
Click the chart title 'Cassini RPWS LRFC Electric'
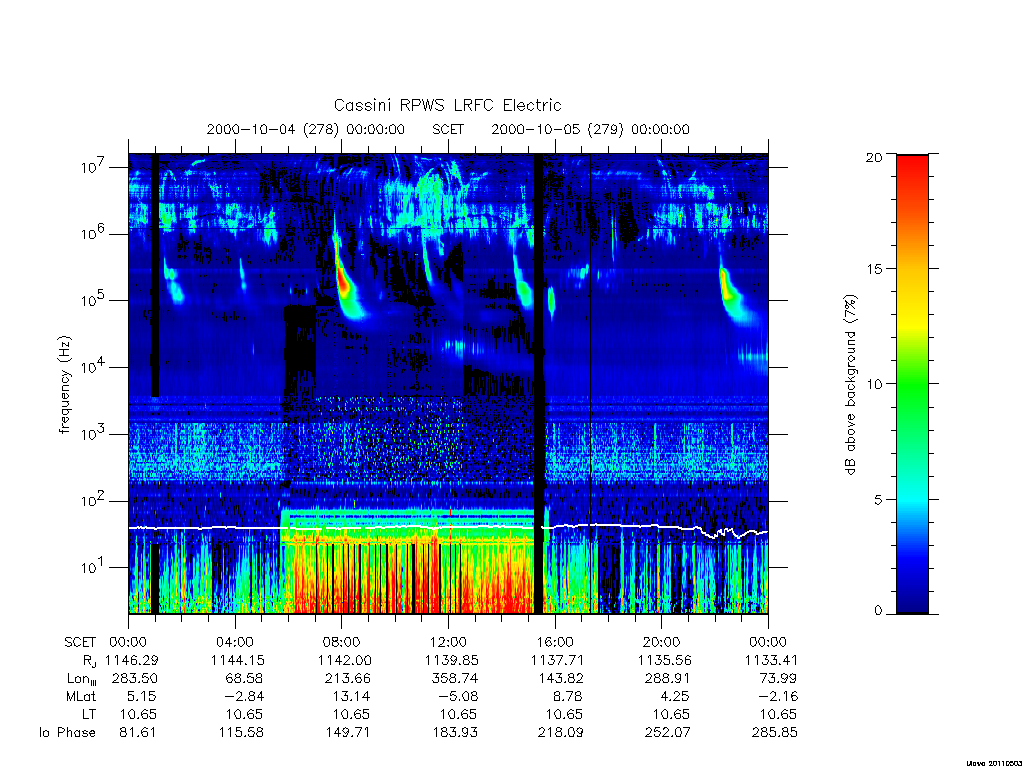click(x=447, y=105)
